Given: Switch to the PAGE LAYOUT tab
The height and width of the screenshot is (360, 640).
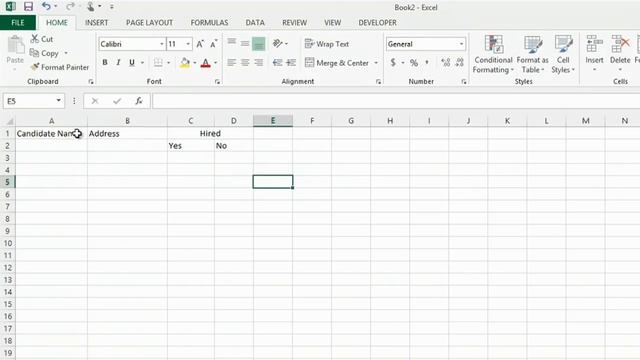Looking at the screenshot, I should pos(149,22).
